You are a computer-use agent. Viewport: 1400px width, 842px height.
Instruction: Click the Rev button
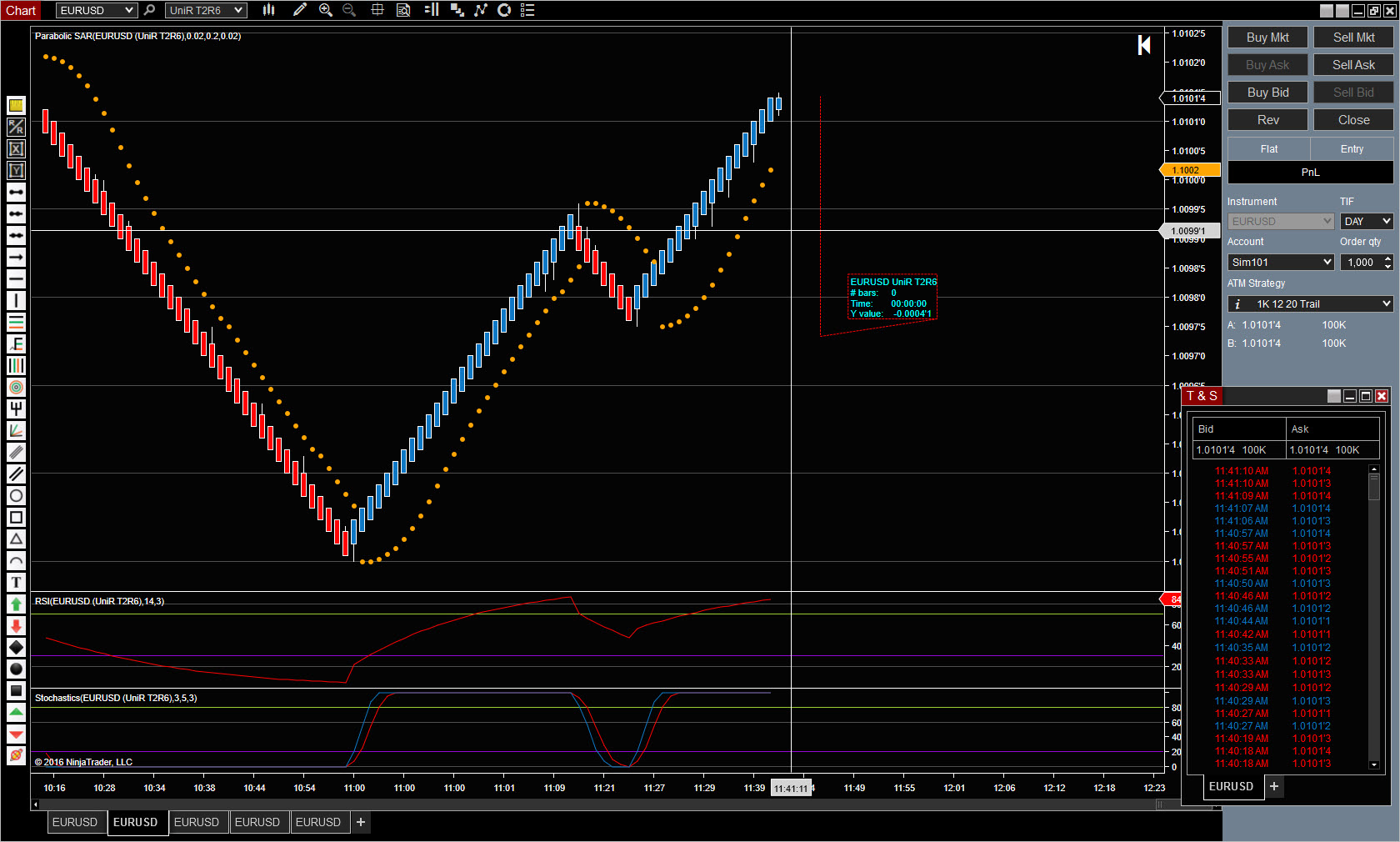pos(1267,120)
